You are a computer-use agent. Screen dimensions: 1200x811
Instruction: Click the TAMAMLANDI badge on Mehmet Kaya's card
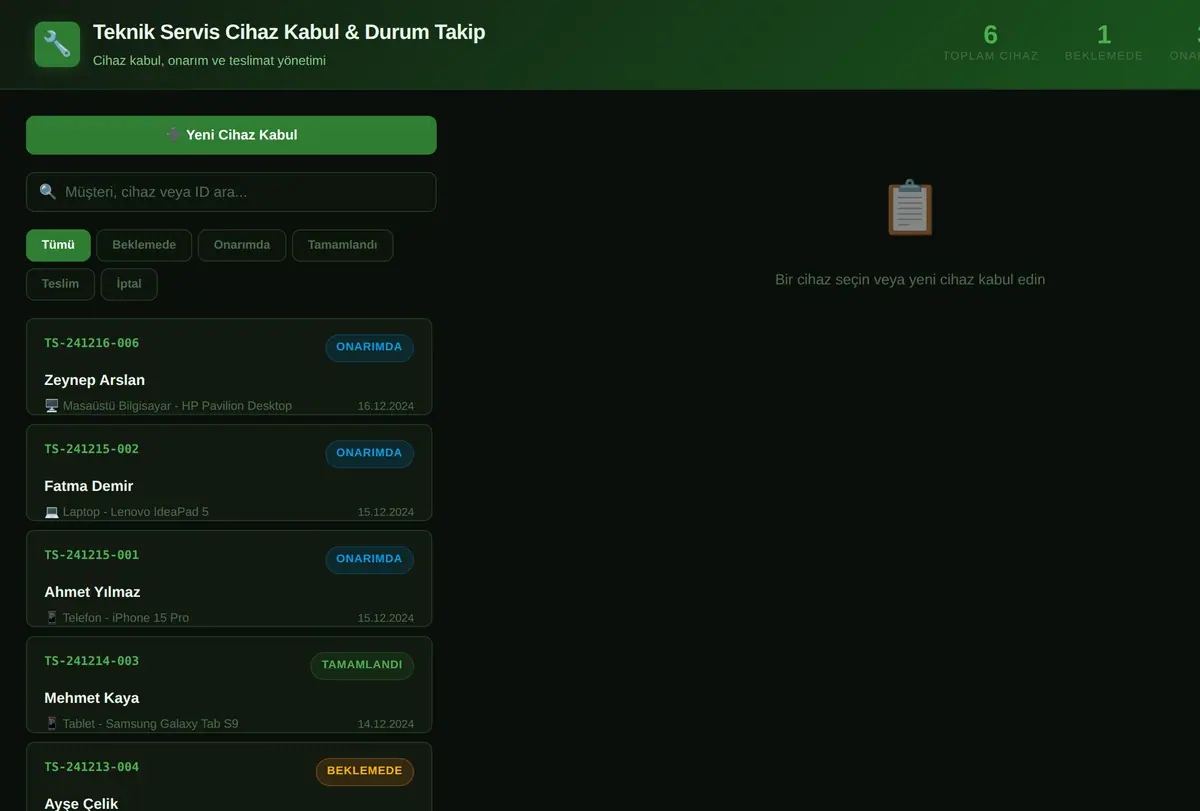pos(362,666)
